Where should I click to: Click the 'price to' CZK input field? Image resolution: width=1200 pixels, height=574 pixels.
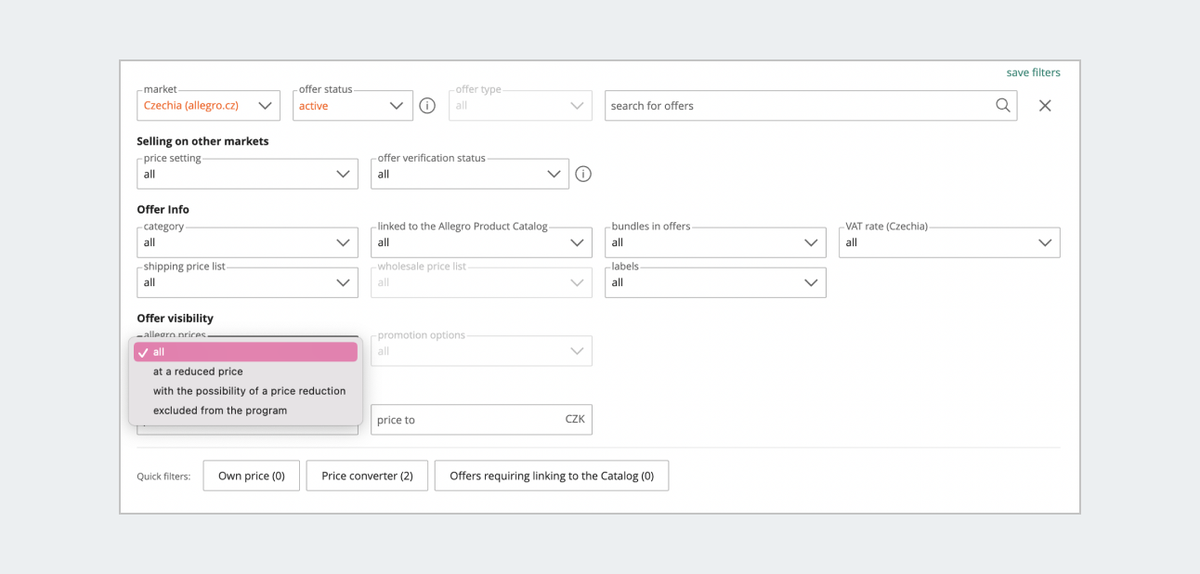[x=481, y=420]
